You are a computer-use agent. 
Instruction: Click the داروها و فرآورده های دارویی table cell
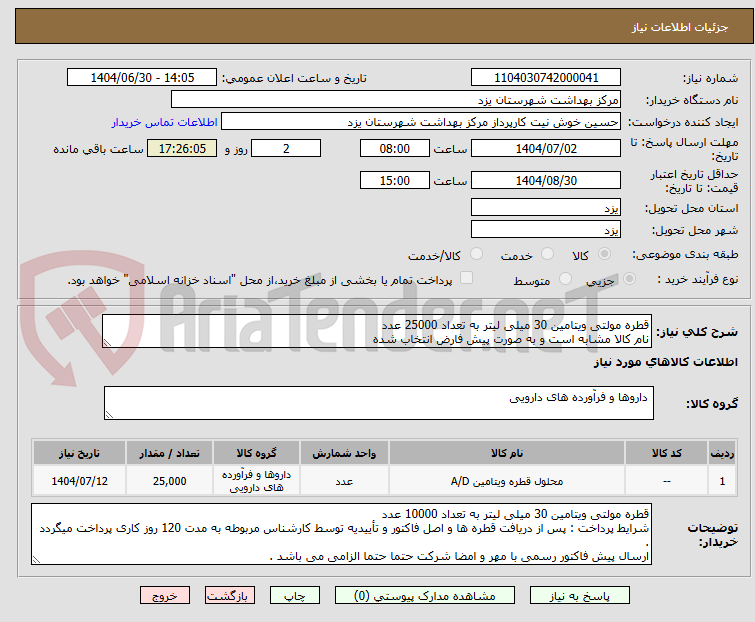(256, 481)
